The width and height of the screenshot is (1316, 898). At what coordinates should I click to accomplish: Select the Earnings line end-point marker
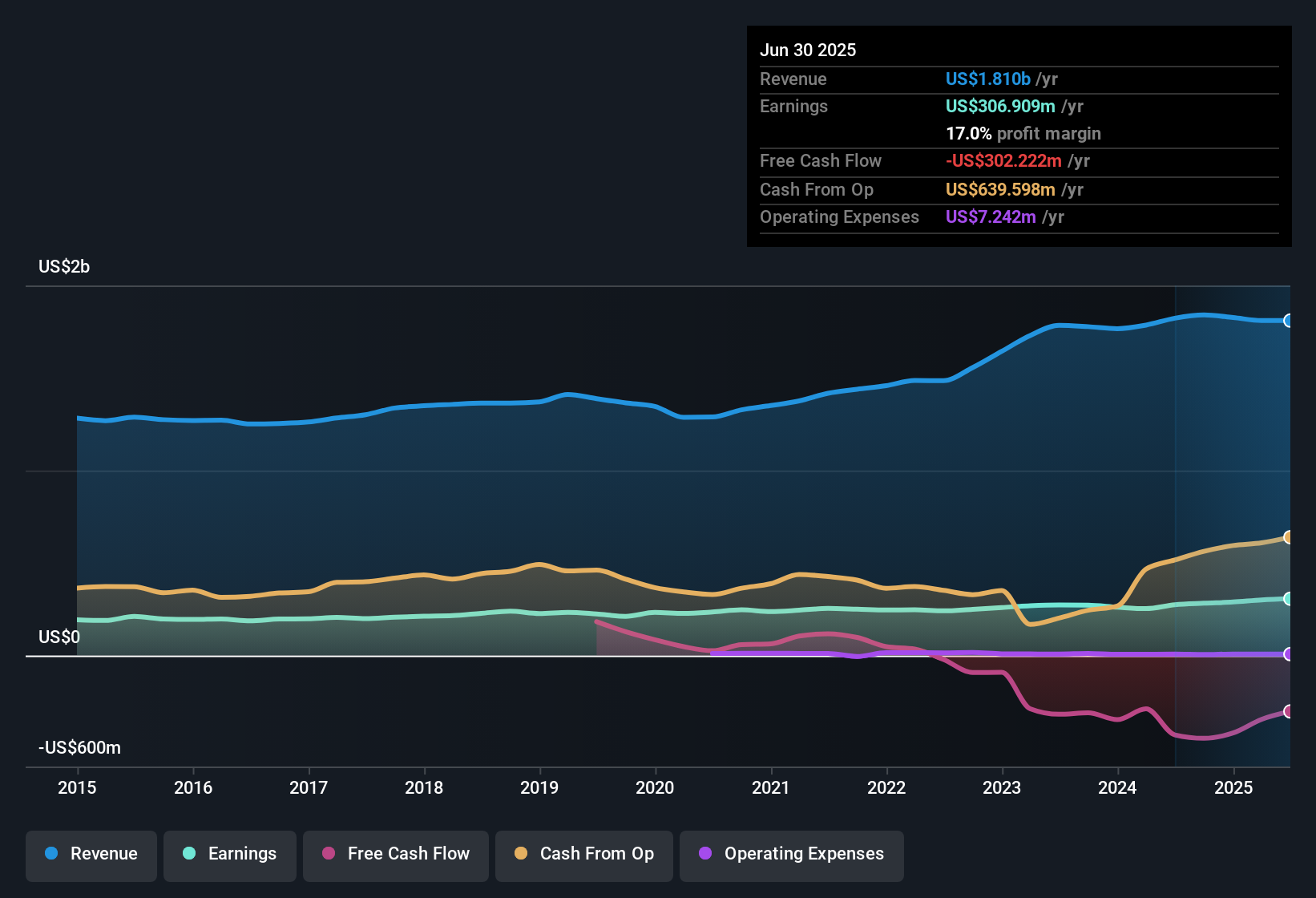click(x=1288, y=599)
